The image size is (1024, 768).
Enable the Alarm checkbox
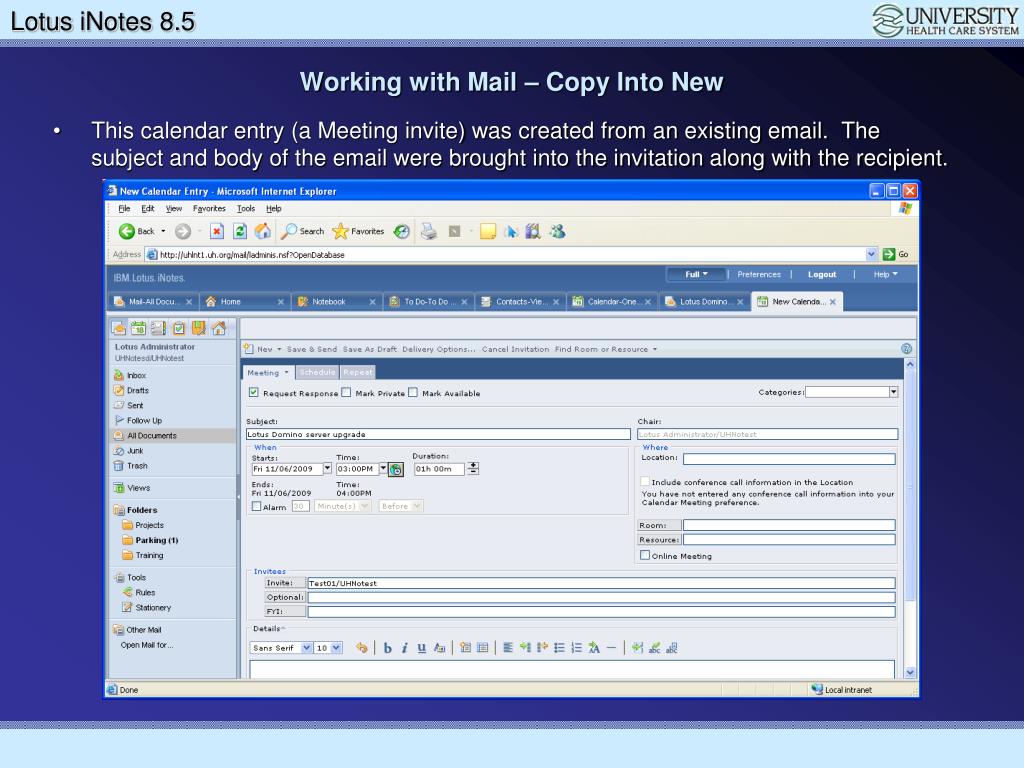pyautogui.click(x=257, y=506)
